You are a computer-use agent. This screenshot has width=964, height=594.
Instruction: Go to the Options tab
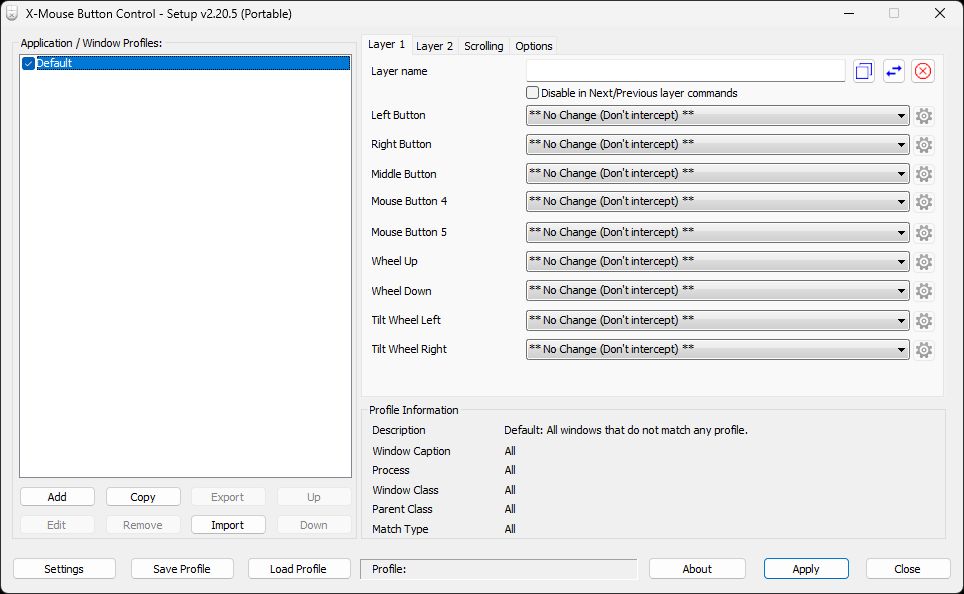pyautogui.click(x=534, y=46)
